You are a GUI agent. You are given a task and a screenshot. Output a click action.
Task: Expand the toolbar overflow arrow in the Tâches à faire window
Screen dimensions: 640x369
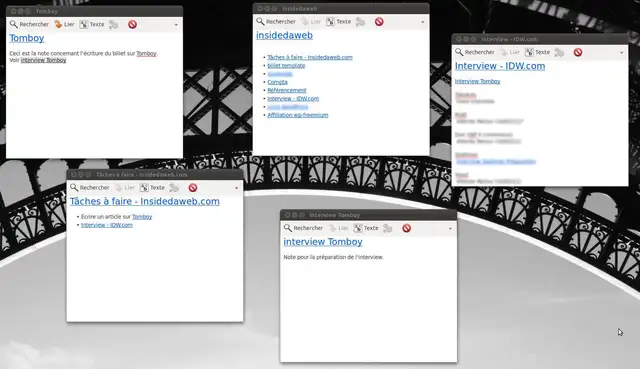[x=237, y=188]
